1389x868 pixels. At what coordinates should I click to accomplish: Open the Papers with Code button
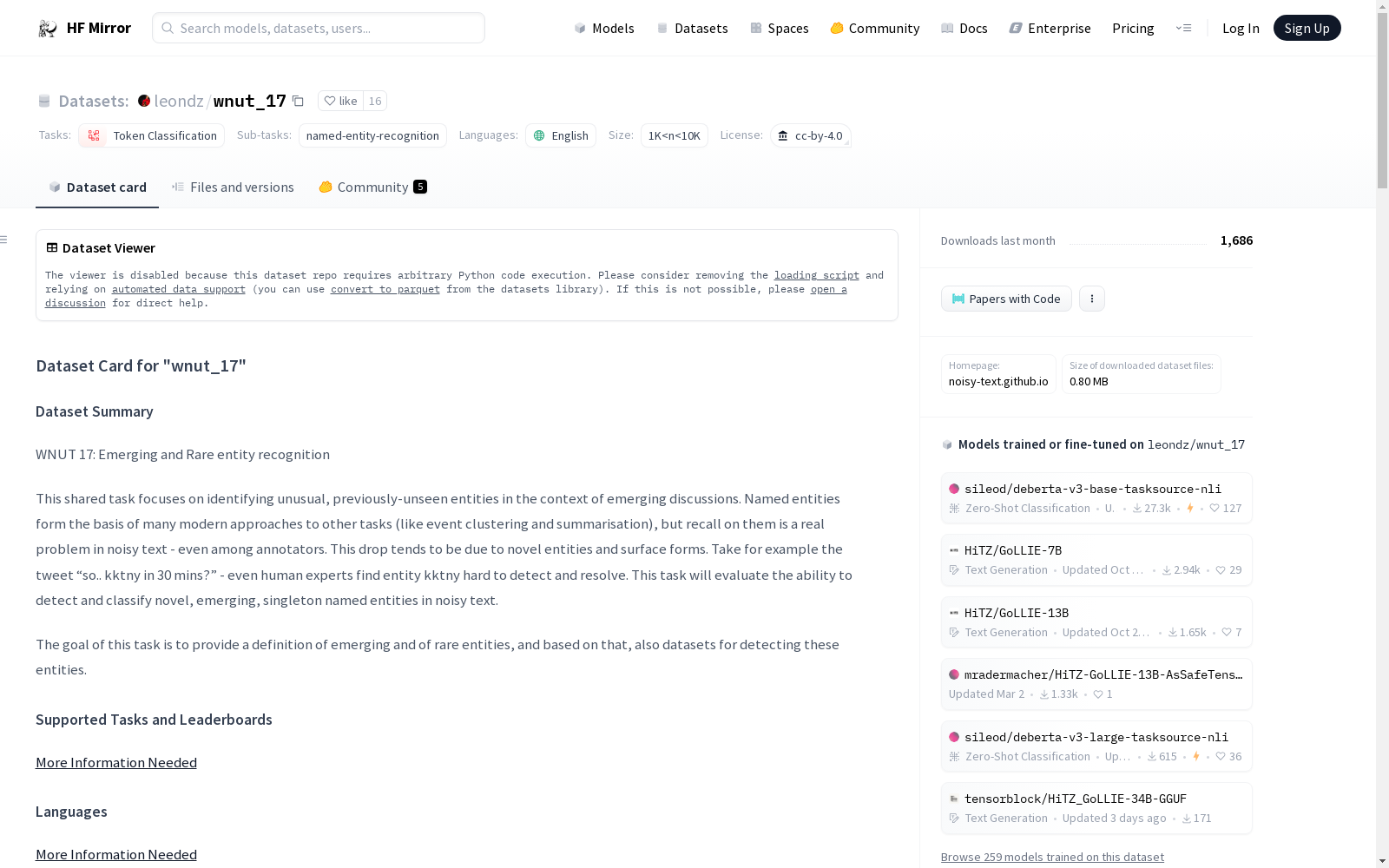click(1006, 299)
